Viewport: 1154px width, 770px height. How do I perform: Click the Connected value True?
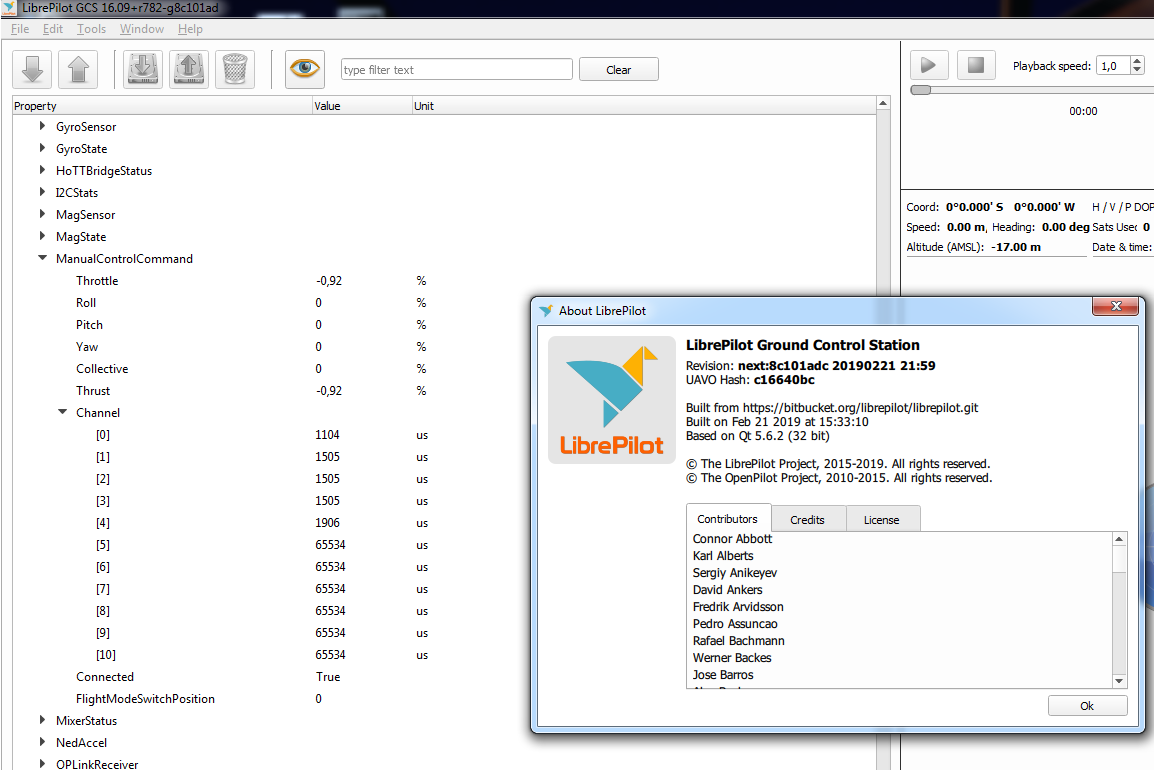pyautogui.click(x=328, y=677)
